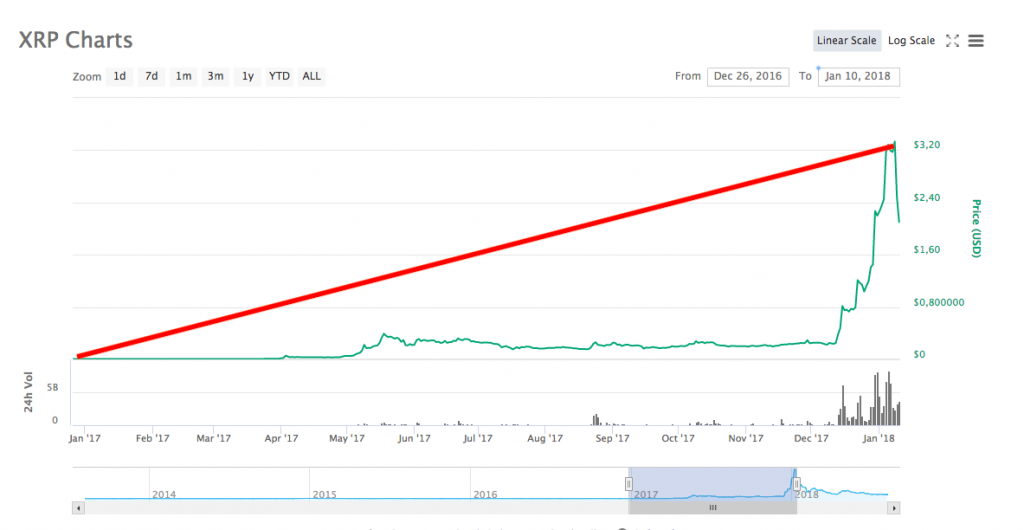This screenshot has height=530, width=1024.
Task: Click the 2015 label in navigator
Action: [x=325, y=495]
